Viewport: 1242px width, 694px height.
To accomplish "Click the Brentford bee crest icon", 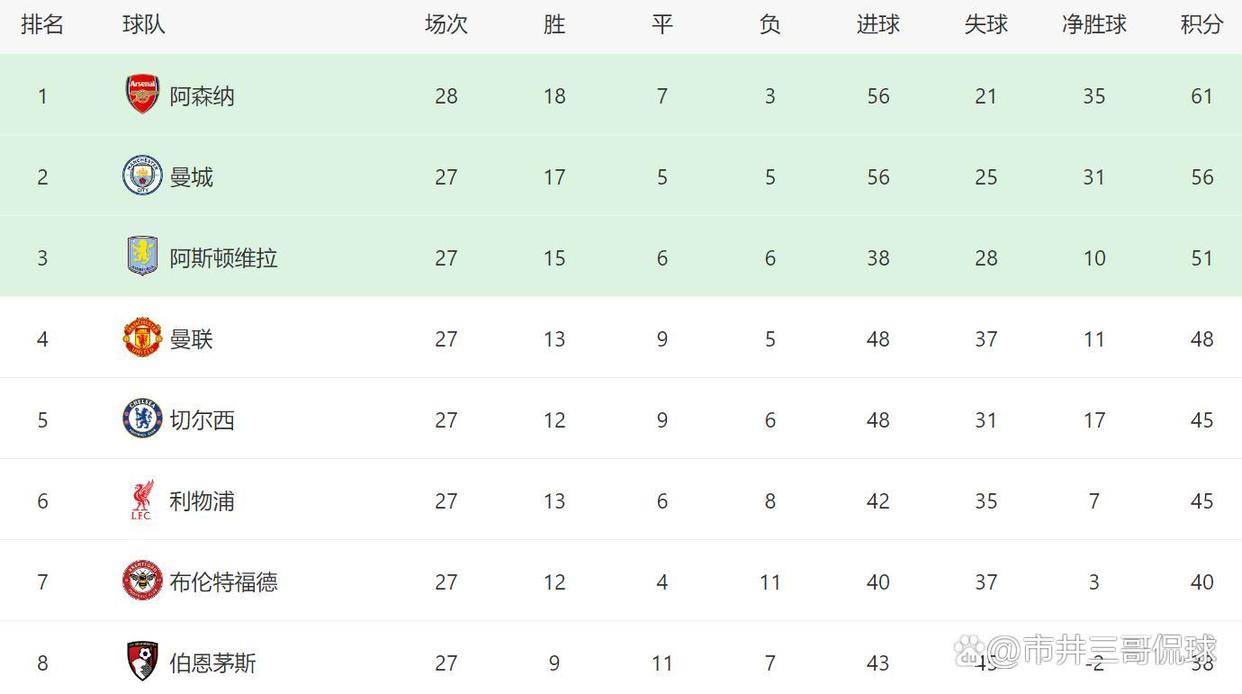I will [x=142, y=581].
